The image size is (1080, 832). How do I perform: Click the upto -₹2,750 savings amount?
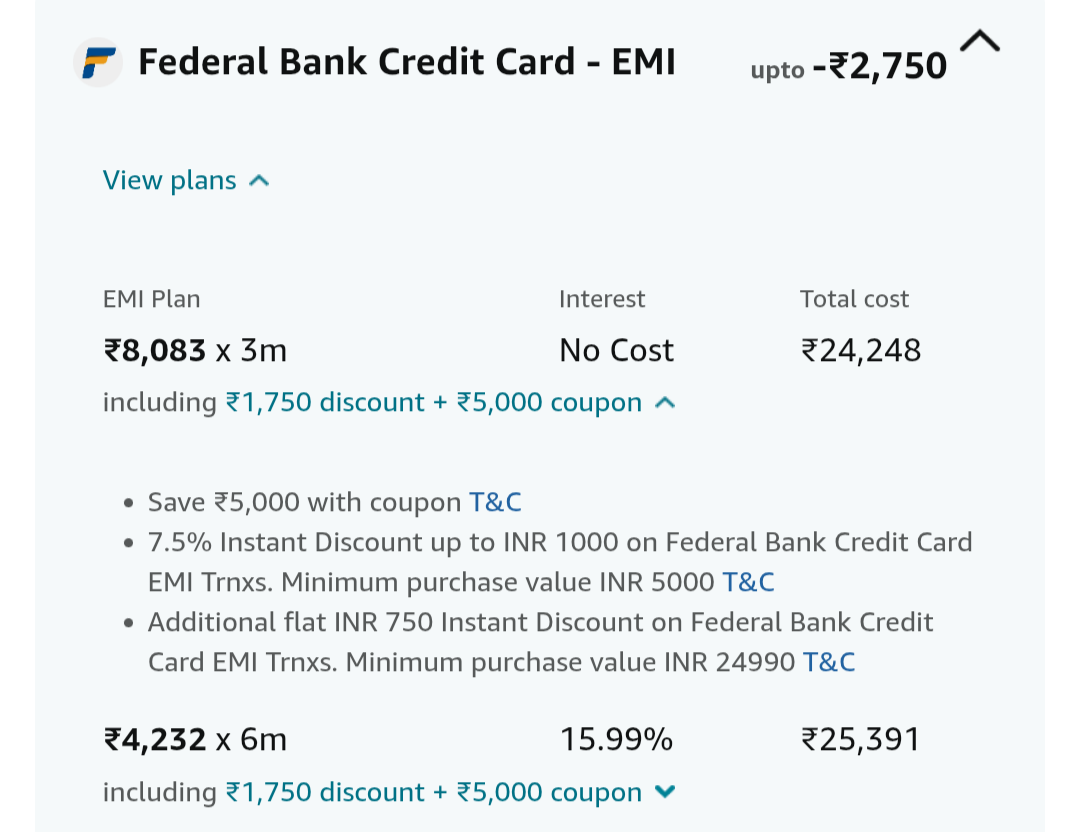tap(848, 67)
